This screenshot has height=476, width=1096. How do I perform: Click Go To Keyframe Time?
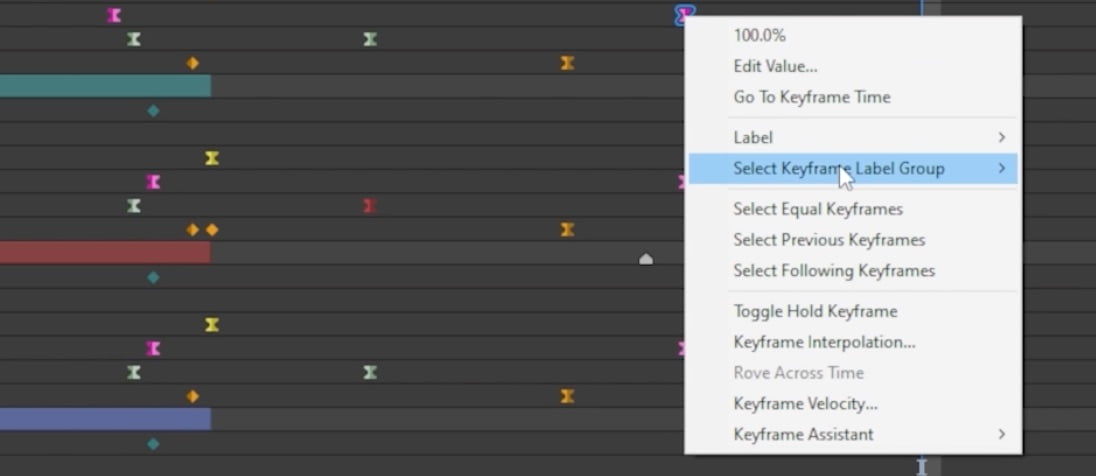pos(811,97)
